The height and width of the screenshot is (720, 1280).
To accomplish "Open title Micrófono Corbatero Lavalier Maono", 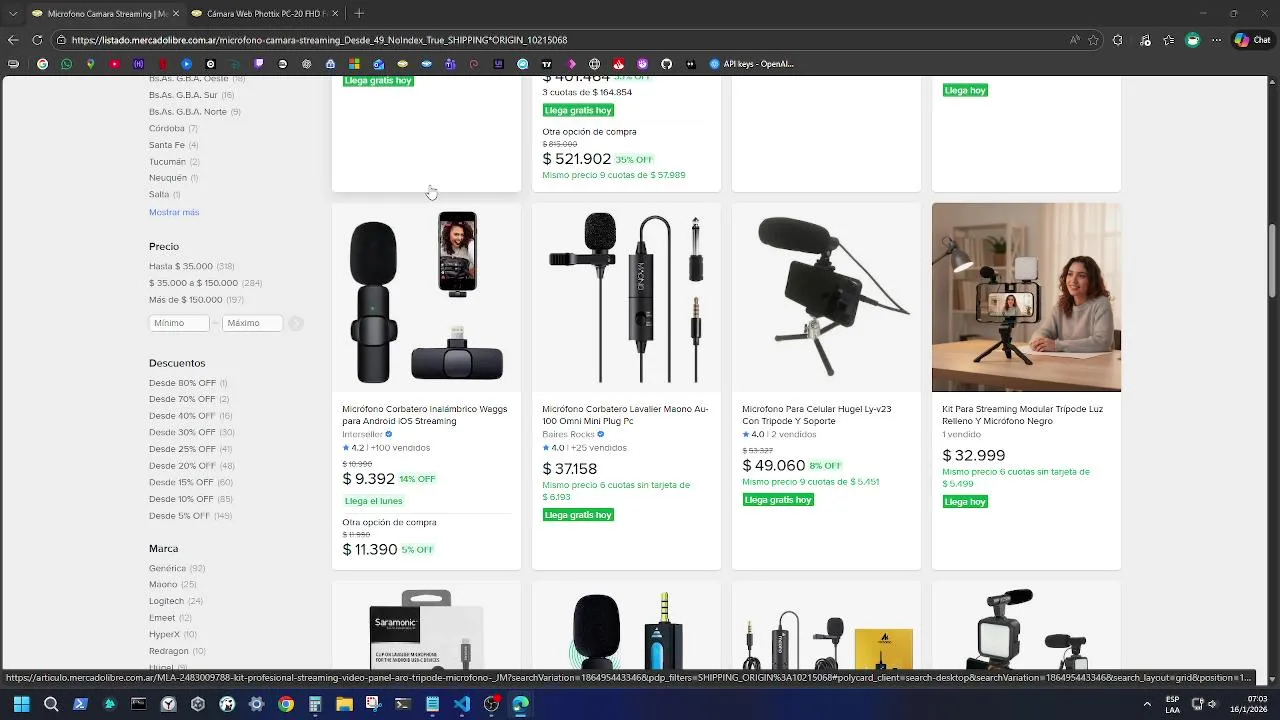I will 625,415.
